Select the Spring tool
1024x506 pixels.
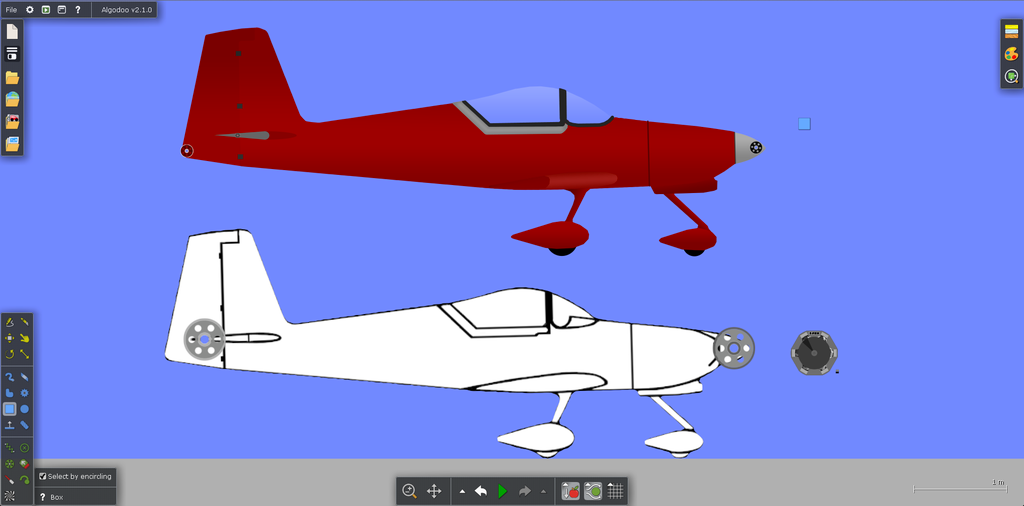coord(10,448)
